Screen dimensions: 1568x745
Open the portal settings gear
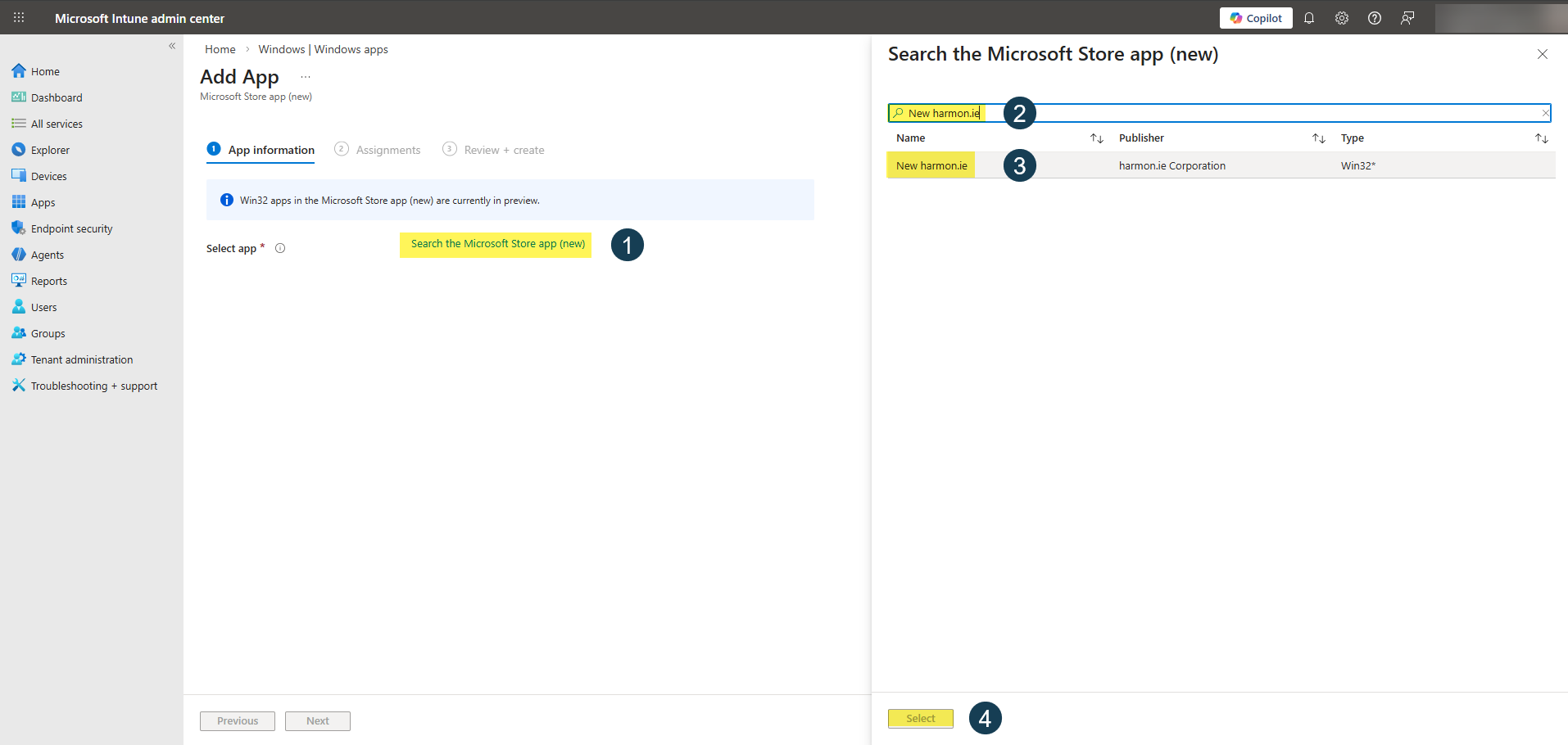pyautogui.click(x=1341, y=17)
